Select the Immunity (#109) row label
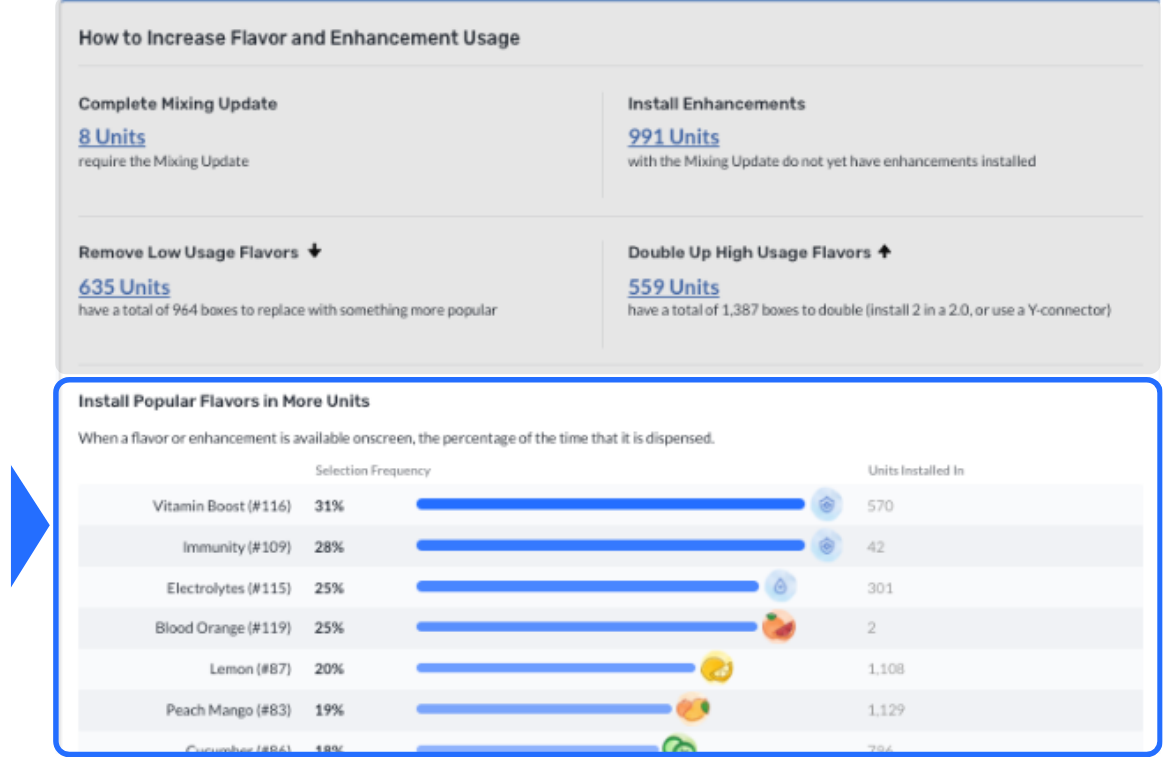 pyautogui.click(x=237, y=547)
